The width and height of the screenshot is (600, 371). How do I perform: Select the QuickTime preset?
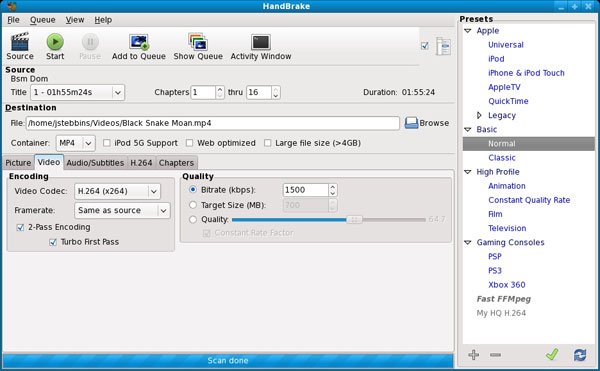click(x=508, y=101)
